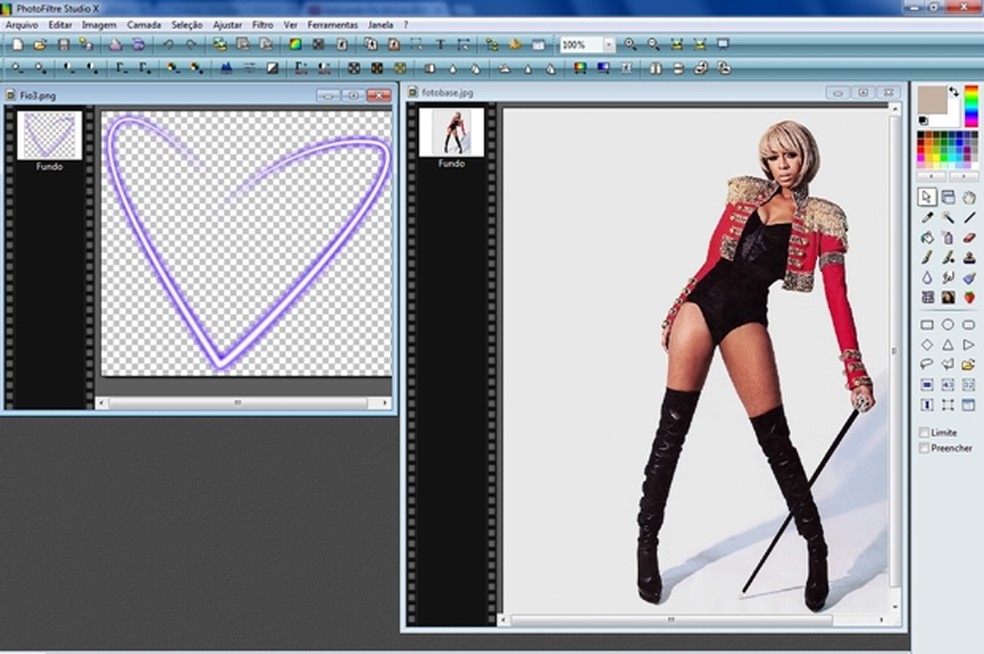Click the Full screen monitor icon

[x=723, y=45]
